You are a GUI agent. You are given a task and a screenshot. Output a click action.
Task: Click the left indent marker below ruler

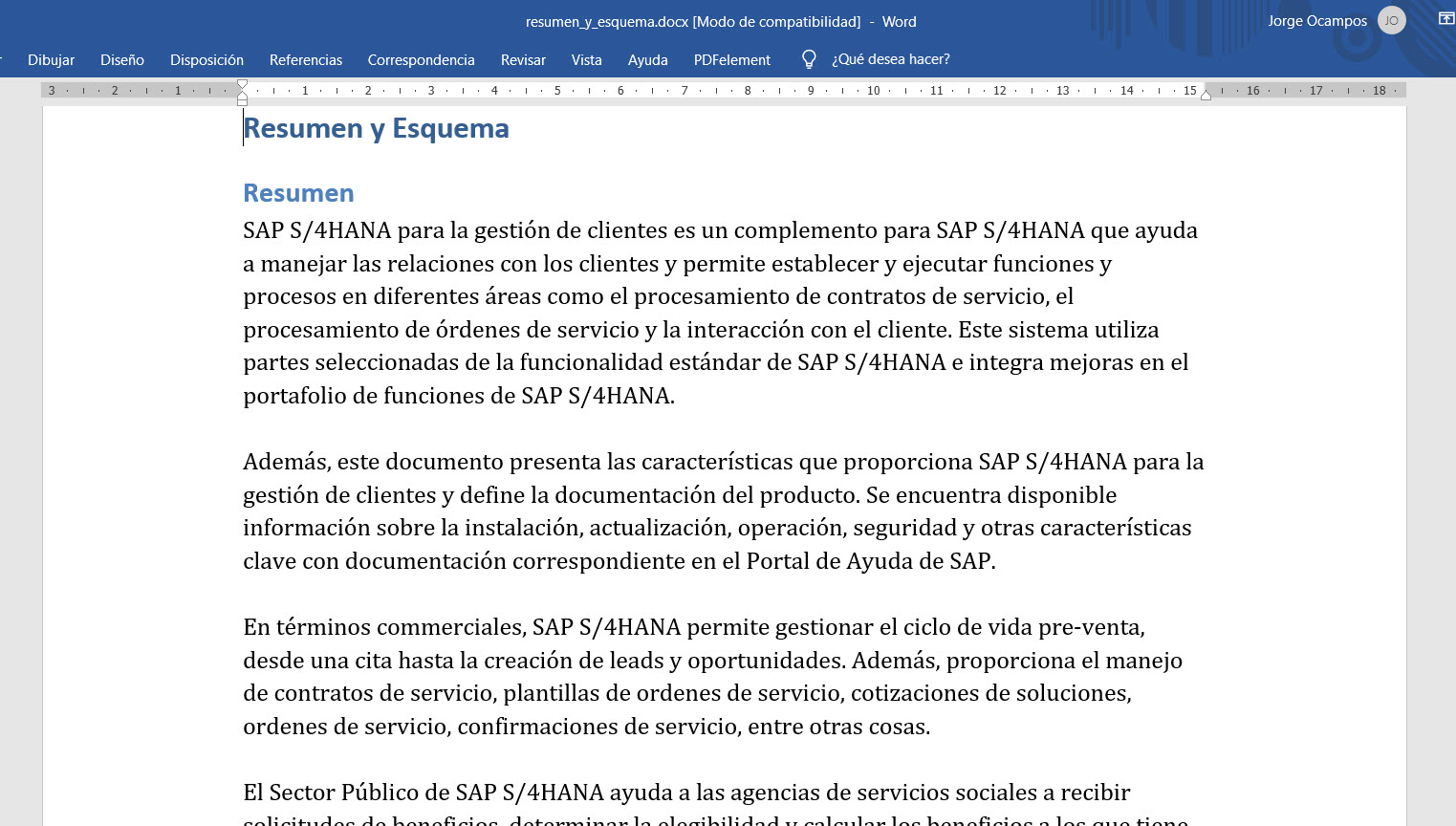click(242, 100)
